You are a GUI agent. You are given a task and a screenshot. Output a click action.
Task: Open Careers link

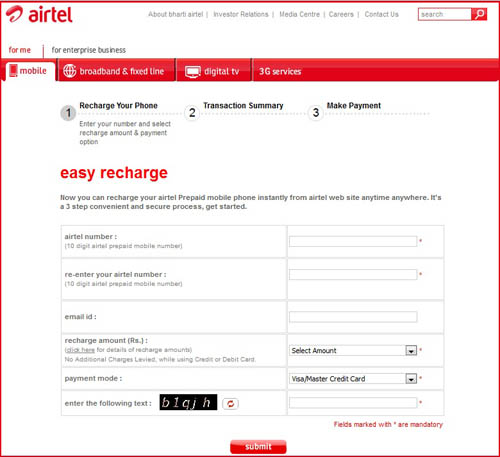(x=341, y=14)
